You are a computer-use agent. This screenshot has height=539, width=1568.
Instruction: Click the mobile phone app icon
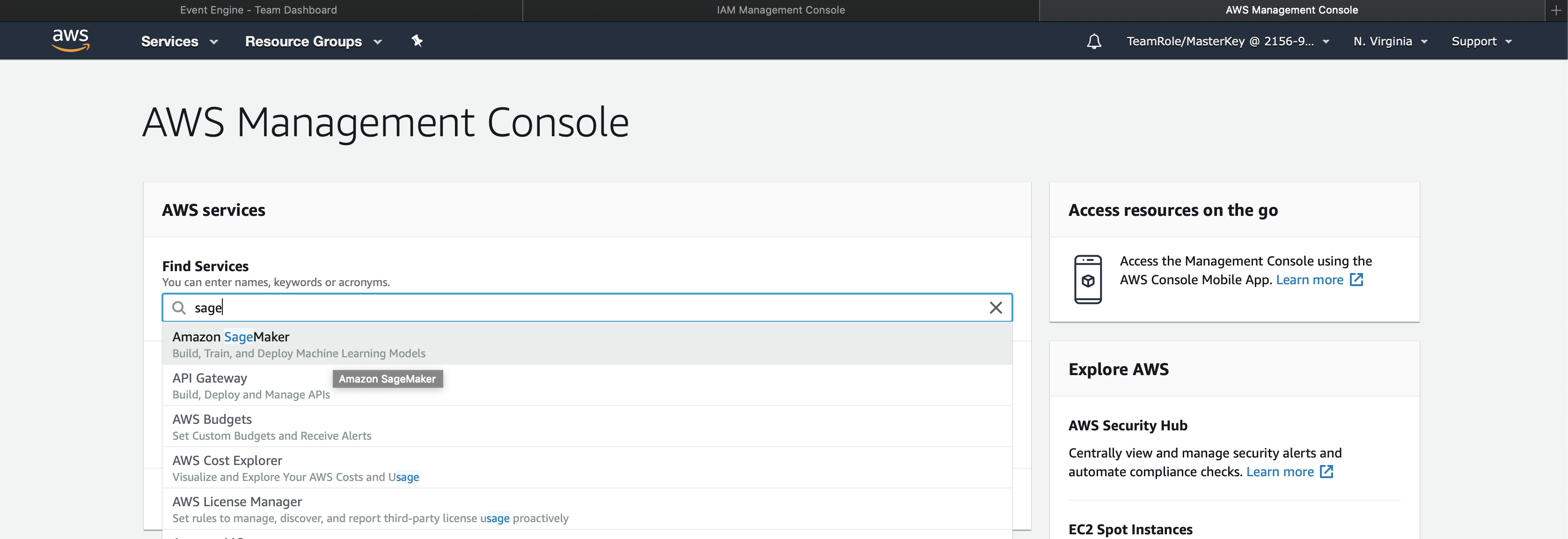click(x=1088, y=280)
